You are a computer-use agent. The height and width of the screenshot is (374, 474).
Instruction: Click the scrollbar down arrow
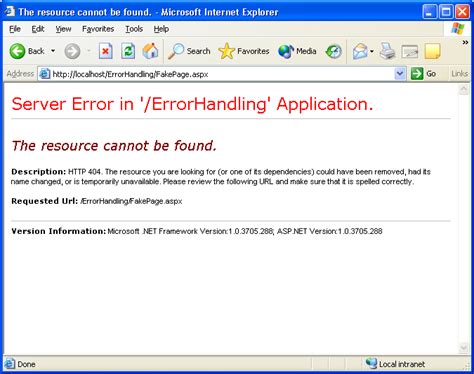click(463, 348)
